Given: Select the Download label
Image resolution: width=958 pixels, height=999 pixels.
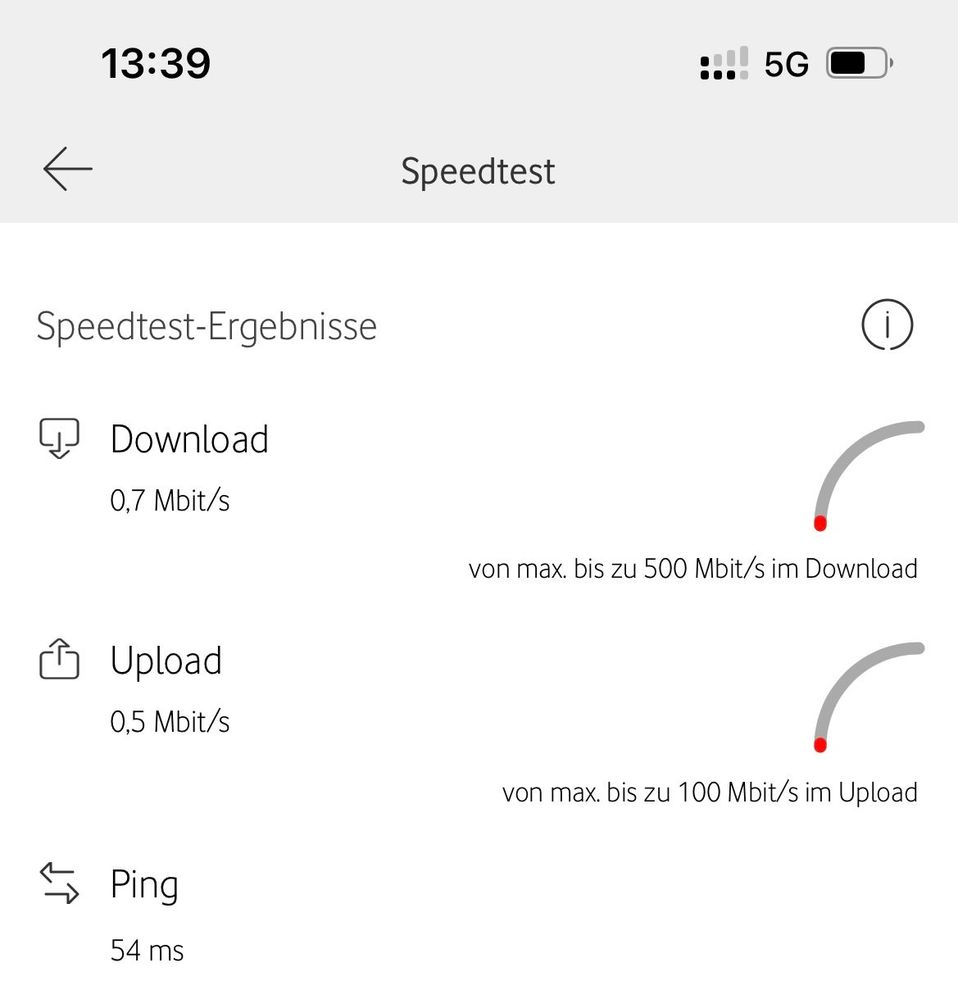Looking at the screenshot, I should [x=189, y=440].
